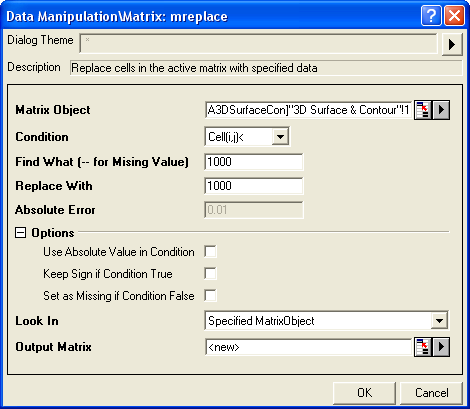This screenshot has height=409, width=470.
Task: Click the Absolute Error label
Action: tap(55, 210)
